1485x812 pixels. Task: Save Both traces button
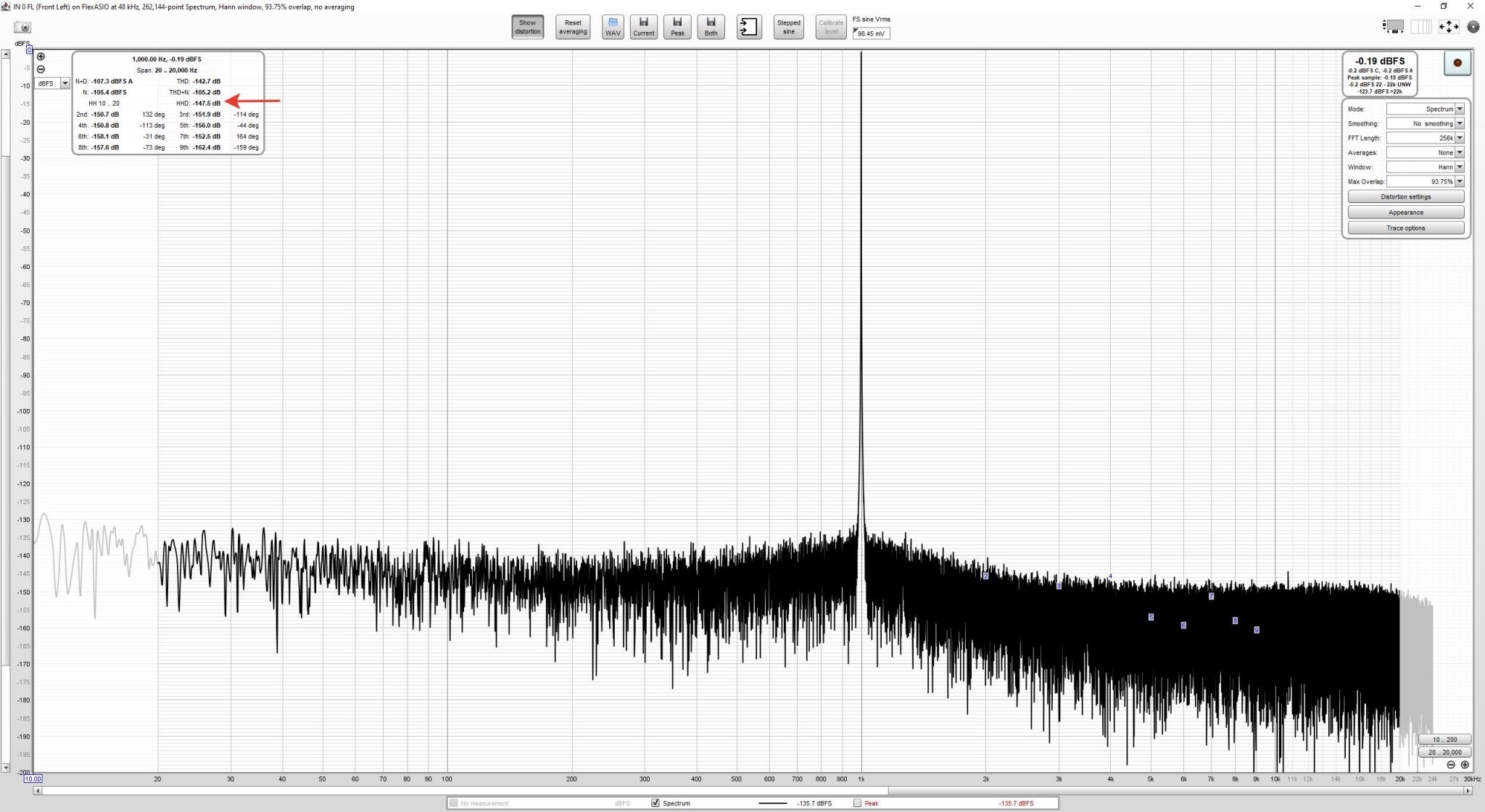pos(711,27)
